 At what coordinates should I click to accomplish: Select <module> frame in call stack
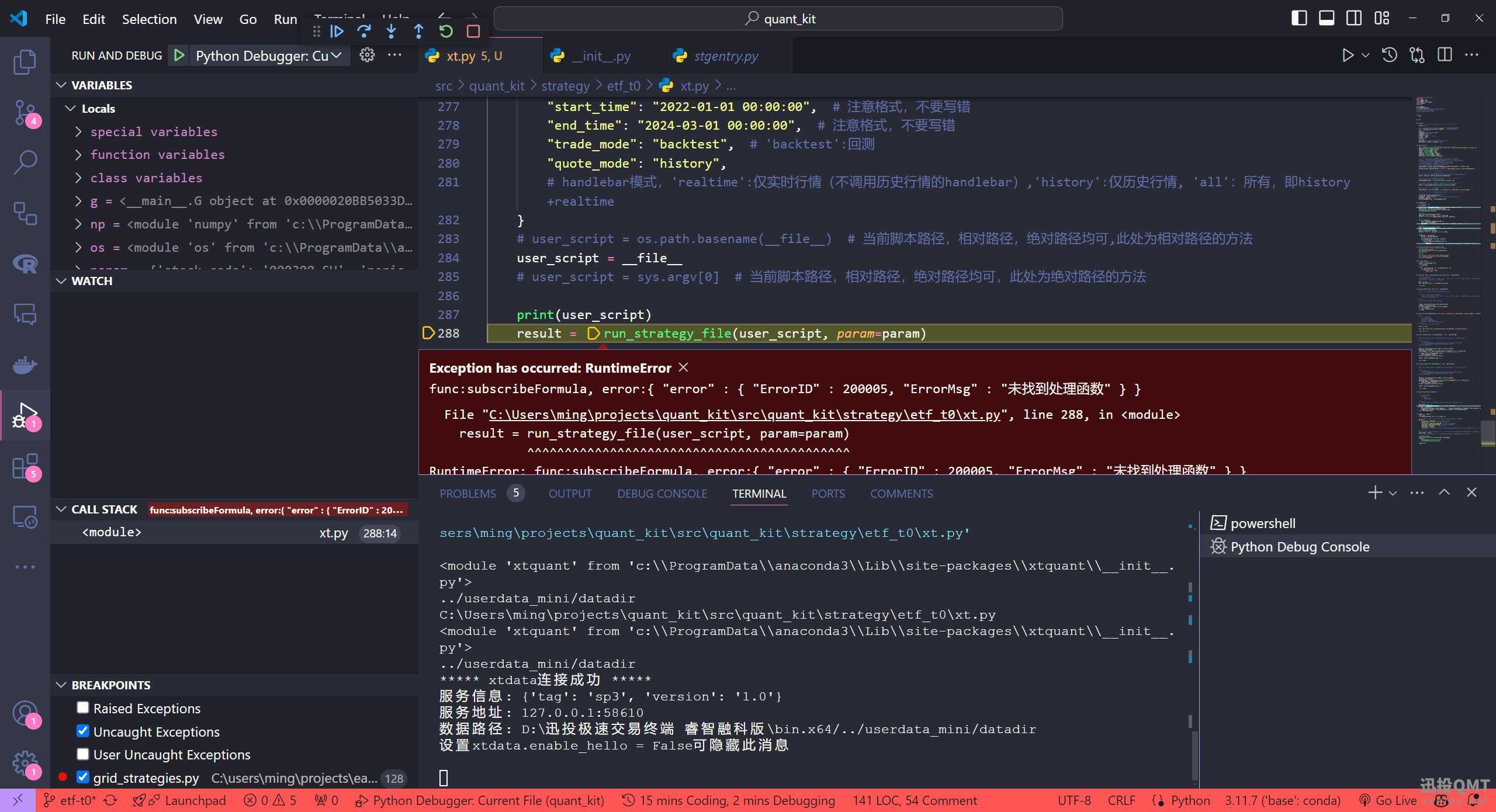pyautogui.click(x=234, y=533)
